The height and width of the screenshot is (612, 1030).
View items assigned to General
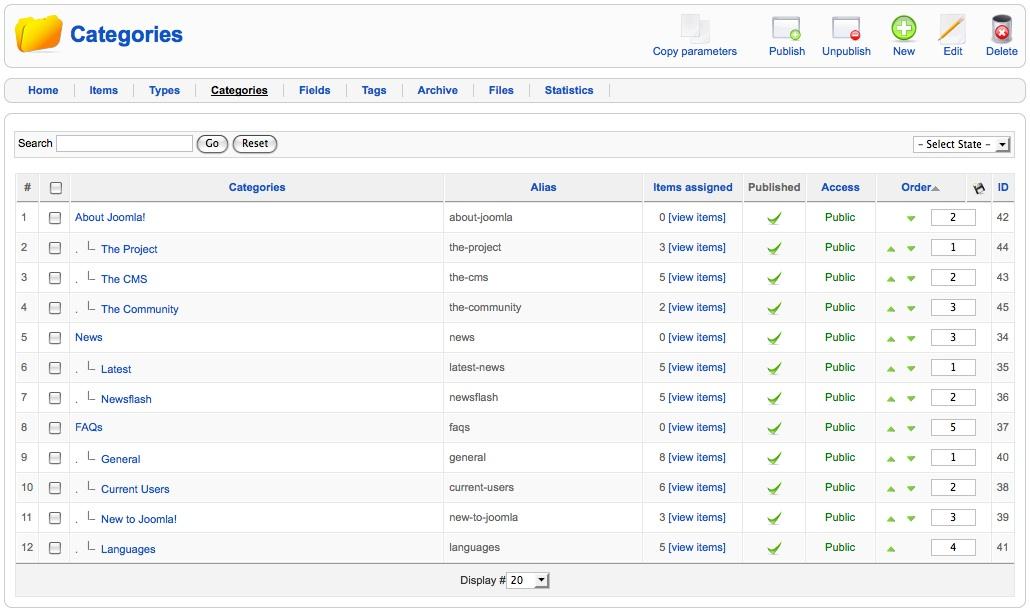697,458
